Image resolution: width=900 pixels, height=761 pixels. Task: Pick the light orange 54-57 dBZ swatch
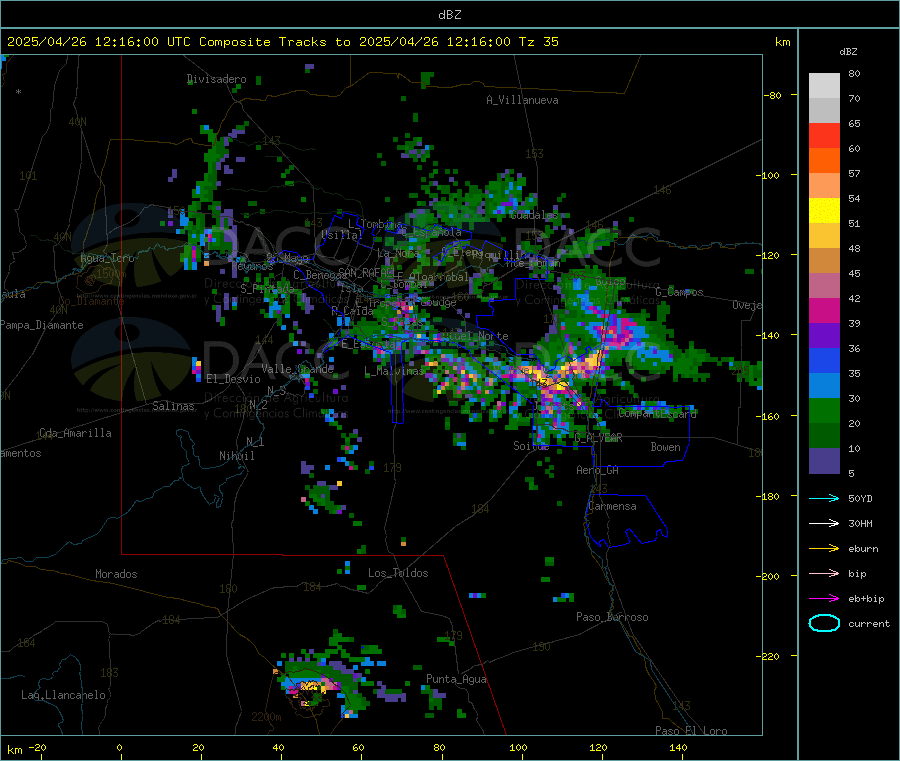click(x=824, y=185)
